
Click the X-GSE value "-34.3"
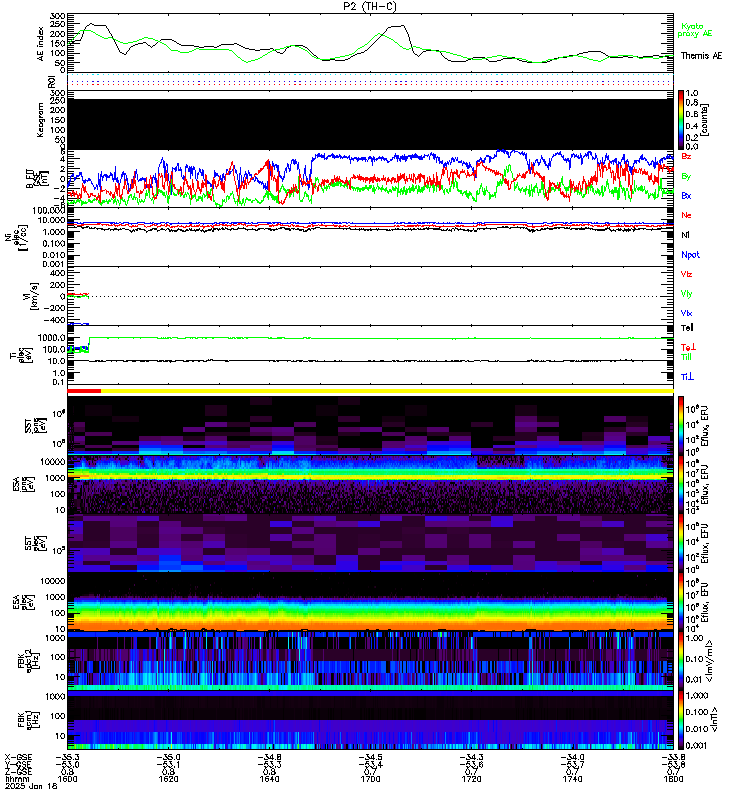(x=471, y=757)
